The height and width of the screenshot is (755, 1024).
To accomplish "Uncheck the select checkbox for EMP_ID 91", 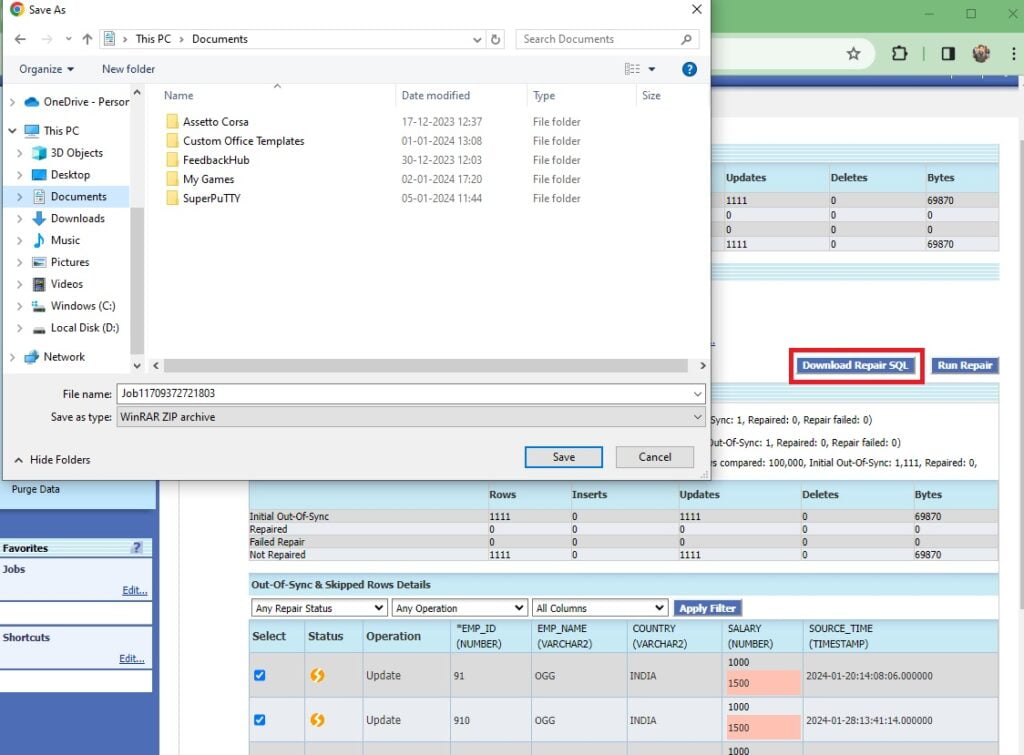I will [x=260, y=675].
